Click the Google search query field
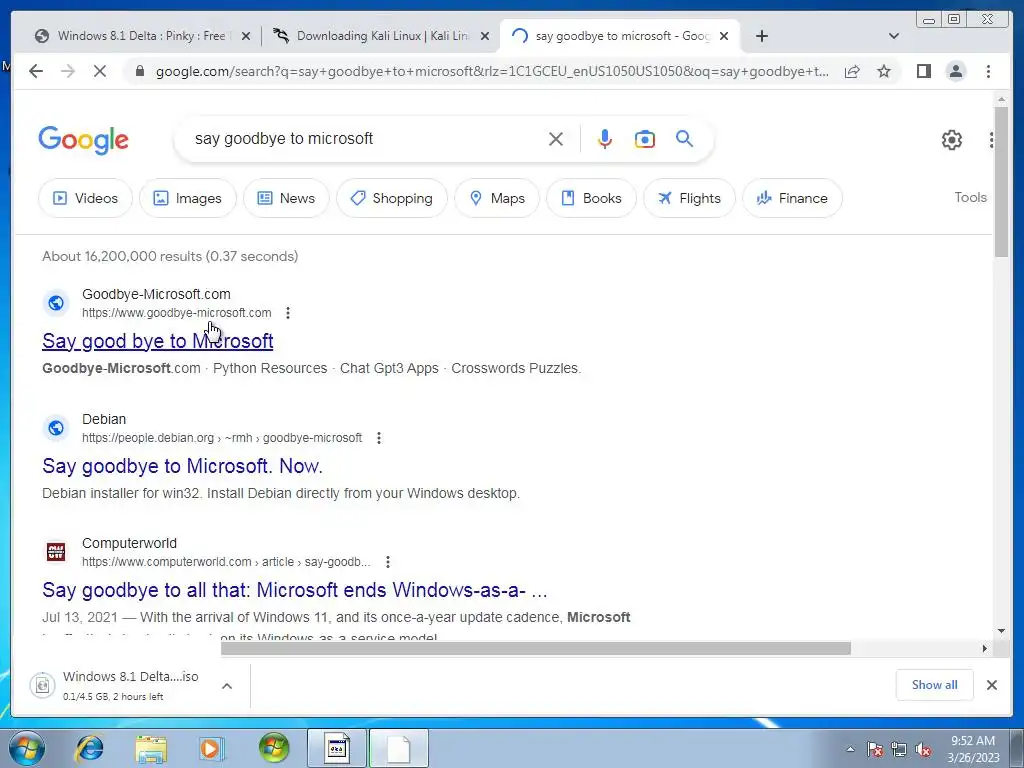Image resolution: width=1024 pixels, height=768 pixels. pos(366,138)
